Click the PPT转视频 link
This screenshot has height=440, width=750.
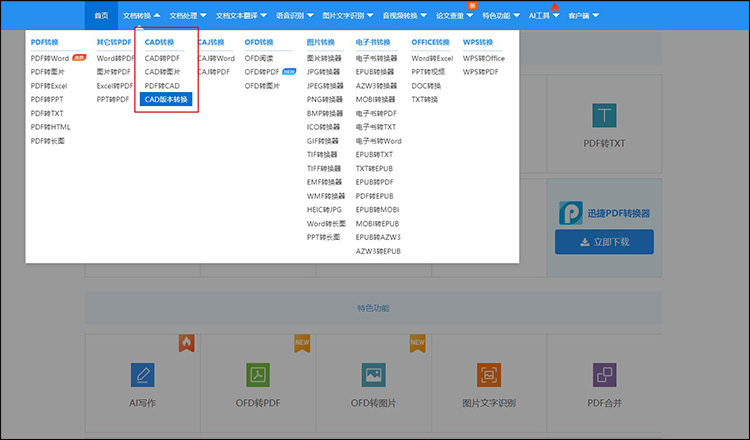click(x=428, y=72)
